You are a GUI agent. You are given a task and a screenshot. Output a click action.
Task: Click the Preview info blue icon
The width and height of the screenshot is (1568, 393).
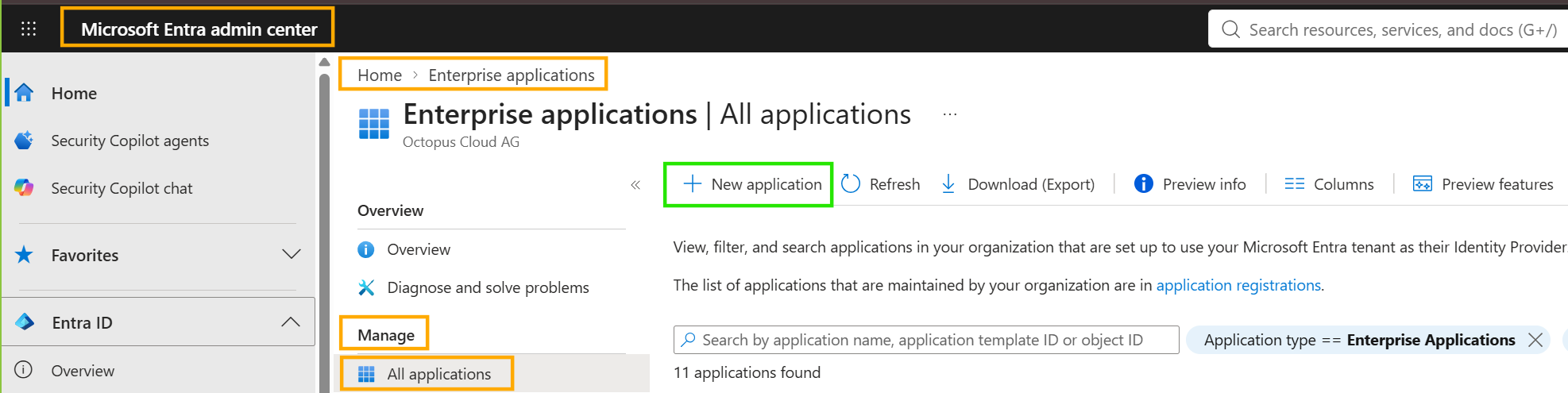(1144, 184)
